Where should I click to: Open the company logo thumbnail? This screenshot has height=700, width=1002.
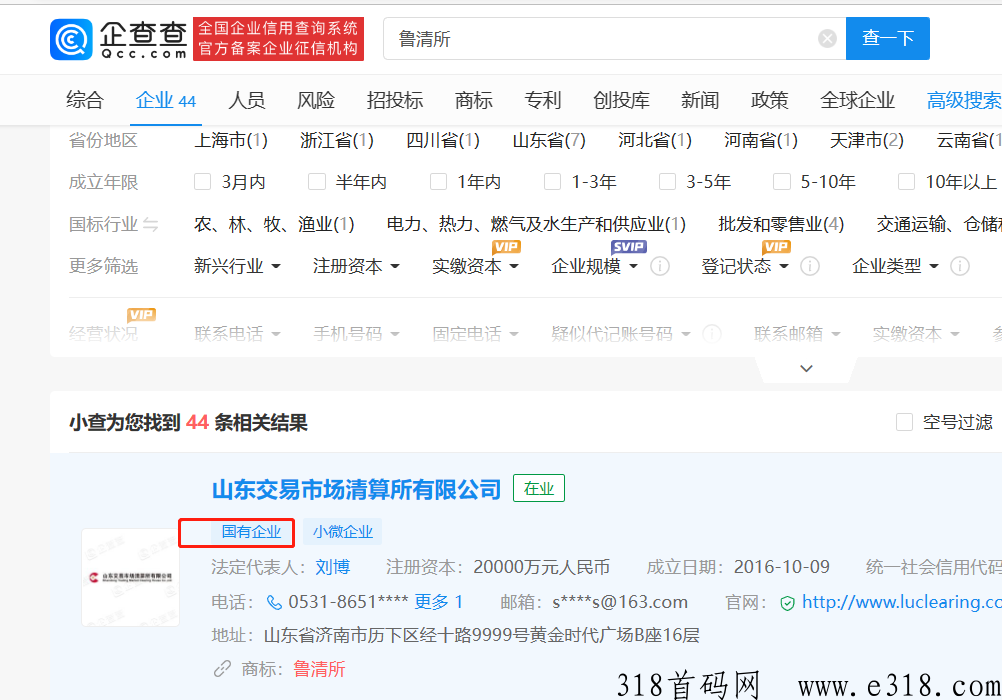[x=130, y=577]
